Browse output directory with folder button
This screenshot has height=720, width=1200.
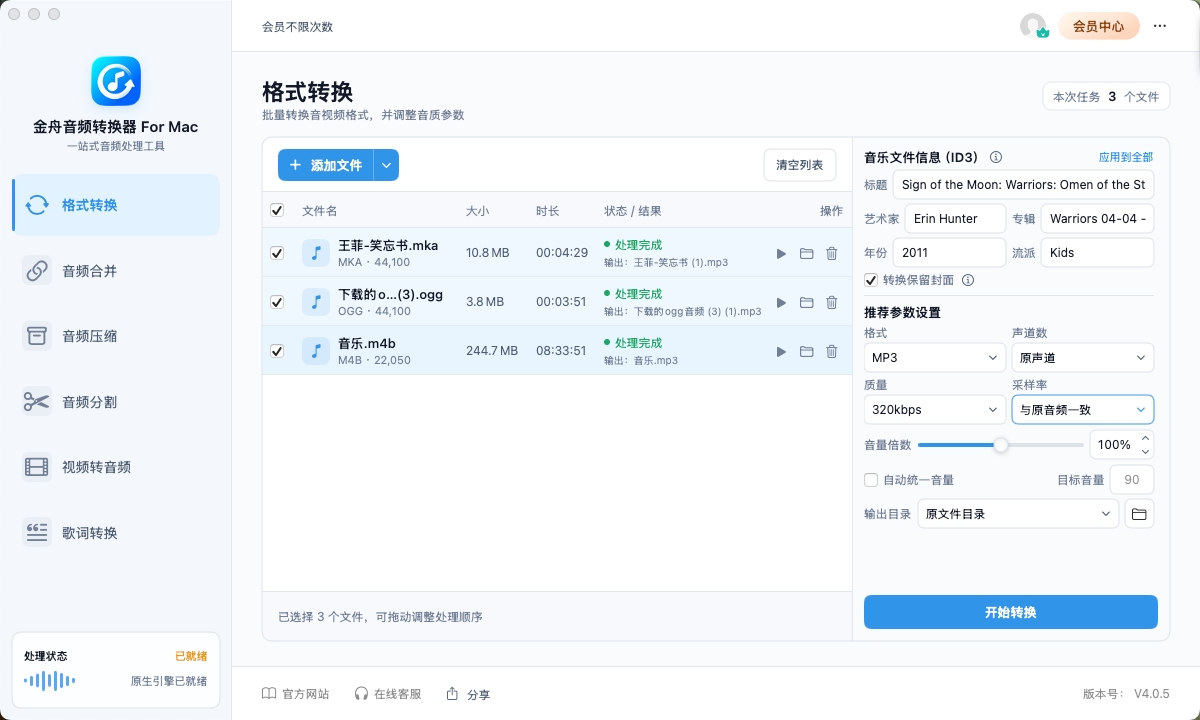pos(1138,514)
